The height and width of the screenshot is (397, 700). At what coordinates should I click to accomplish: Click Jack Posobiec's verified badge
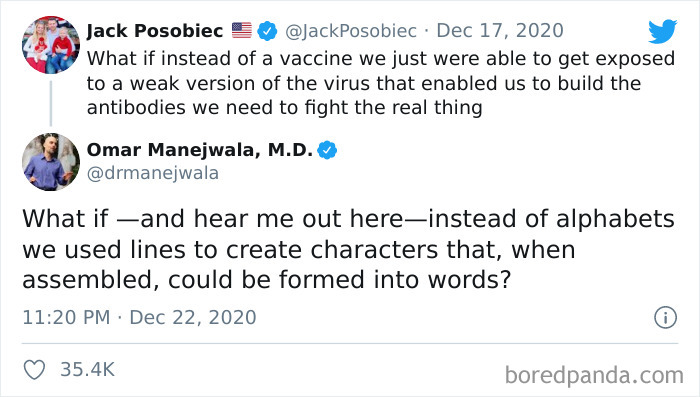click(267, 31)
